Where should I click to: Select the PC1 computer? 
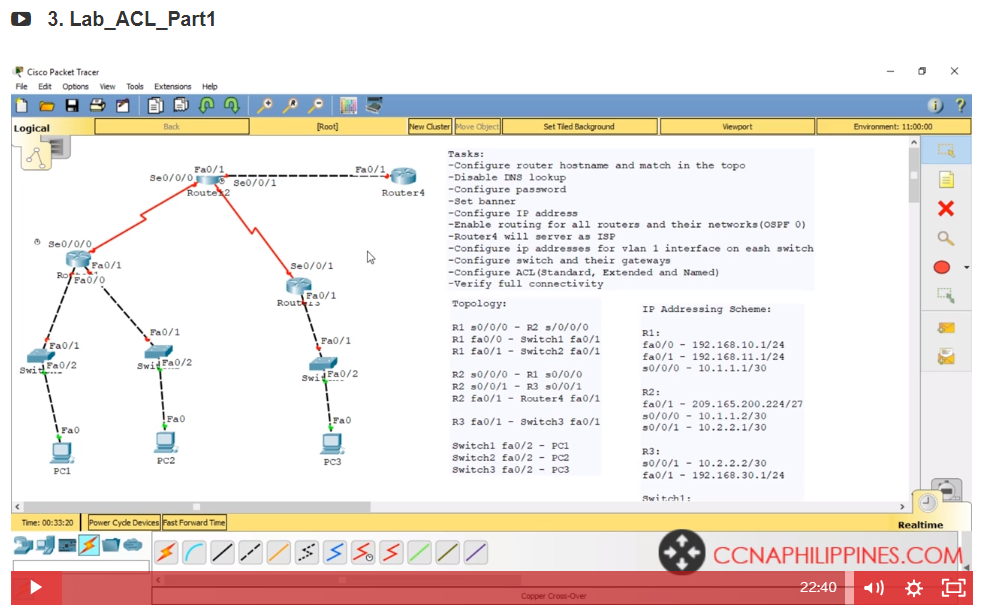point(62,453)
